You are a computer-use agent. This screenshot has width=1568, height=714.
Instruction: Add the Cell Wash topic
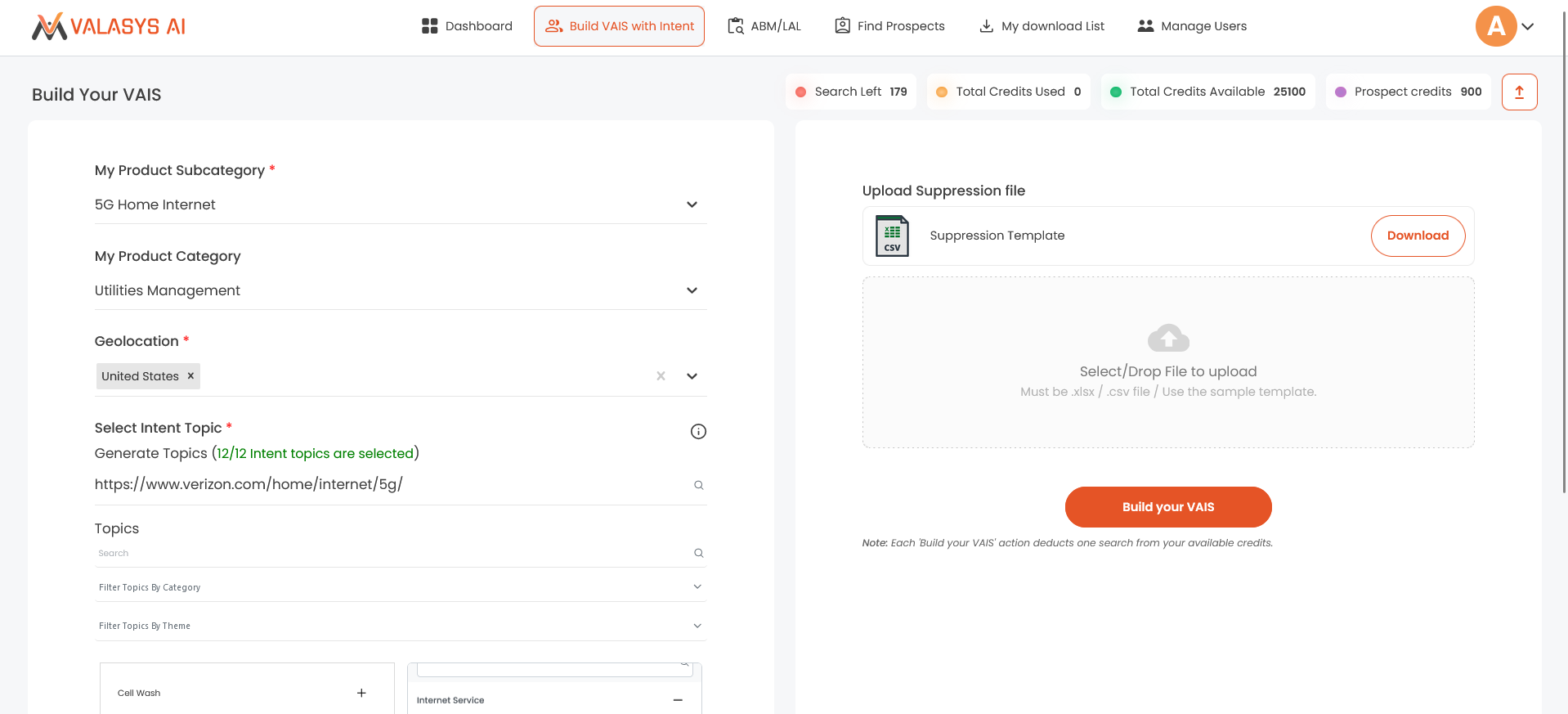[x=361, y=693]
